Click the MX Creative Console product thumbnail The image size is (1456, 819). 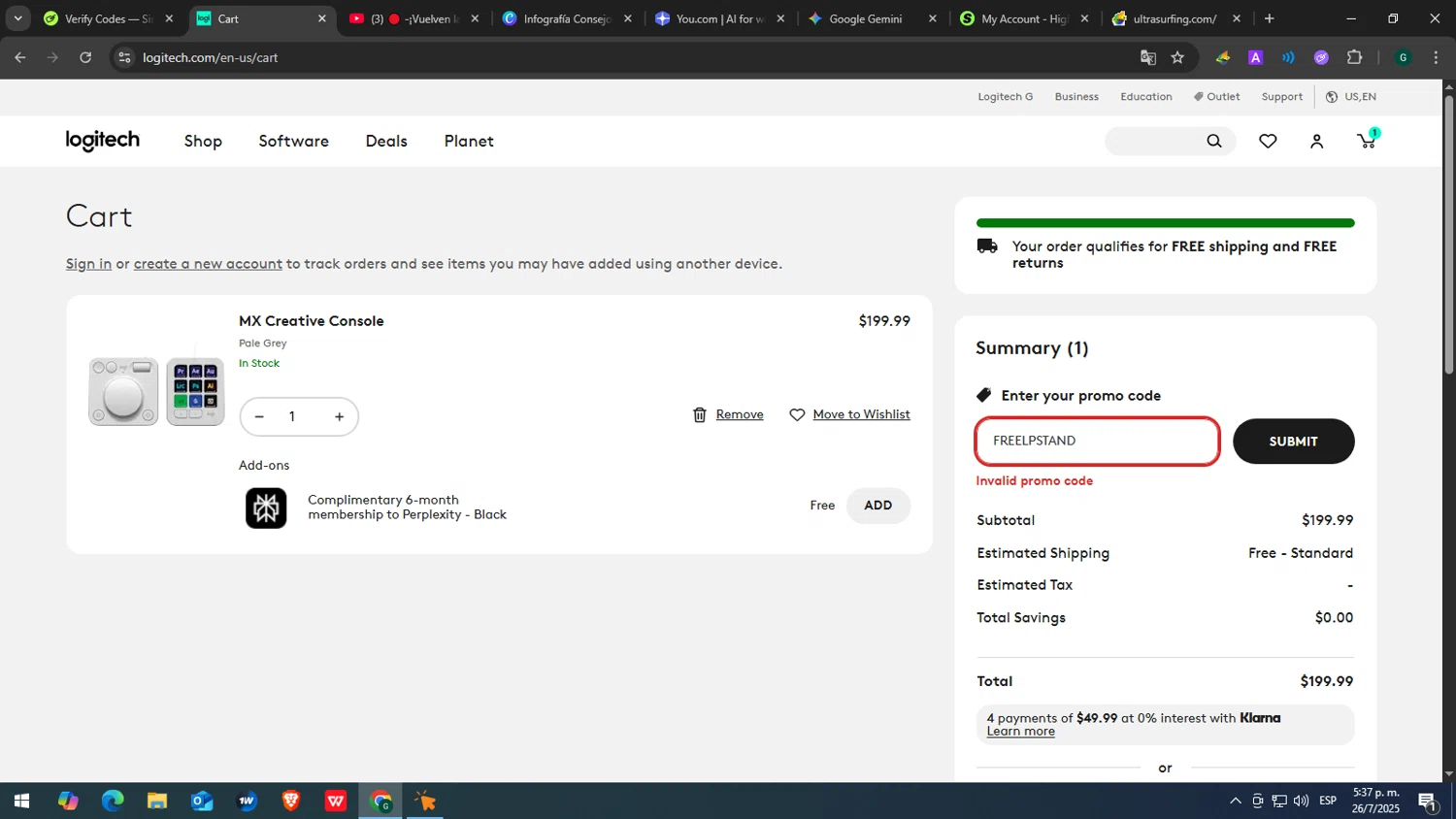pos(156,392)
